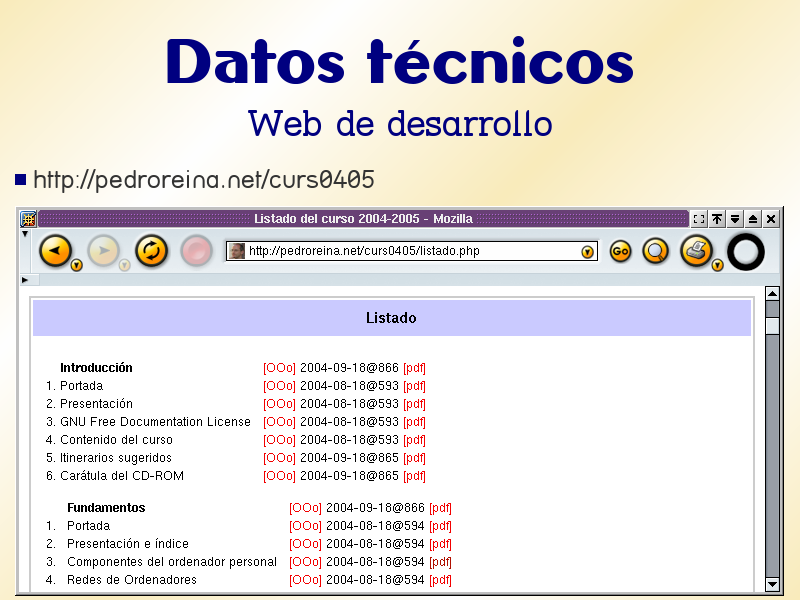This screenshot has height=600, width=800.
Task: Open the [pdf] link for Portada
Action: [415, 385]
